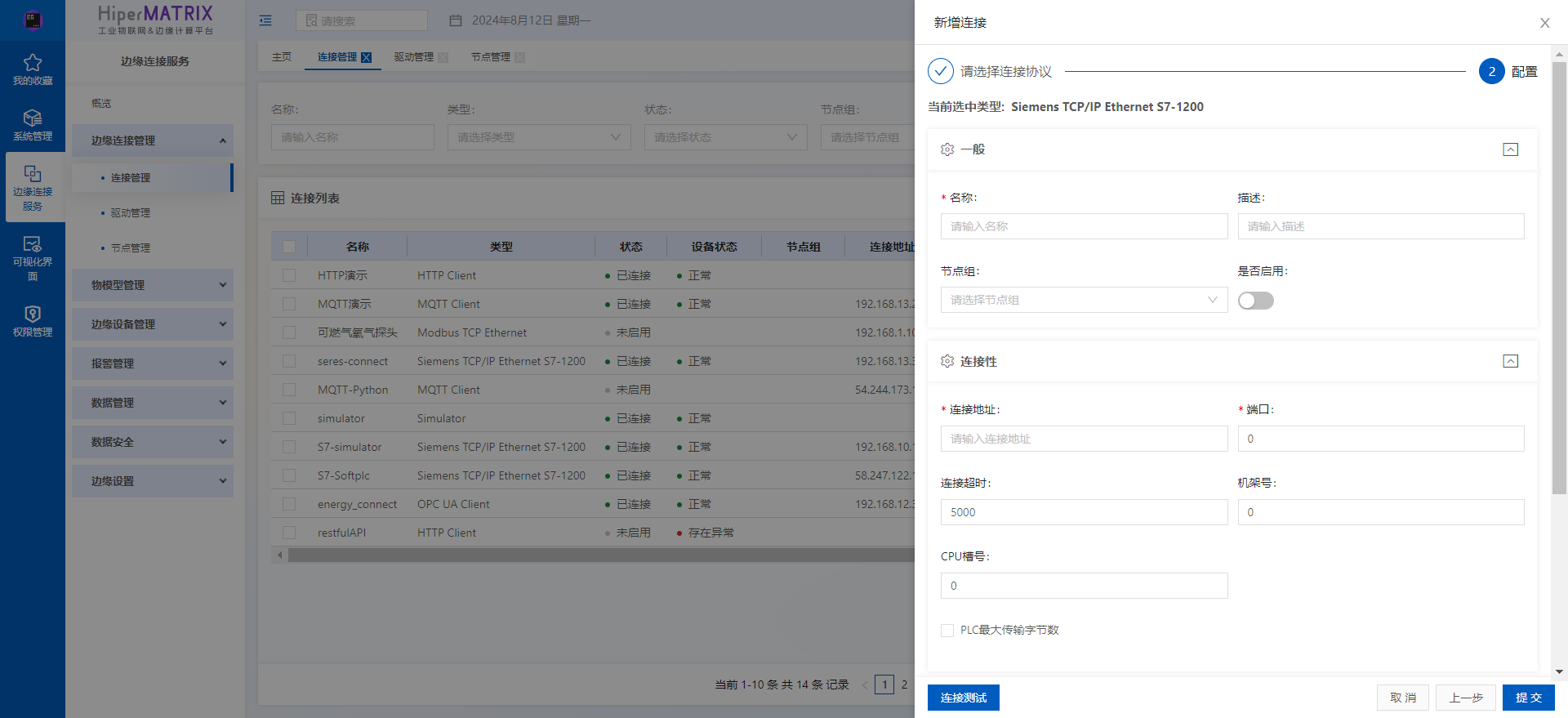
Task: Expand the 边缘设置 menu group
Action: 153,481
